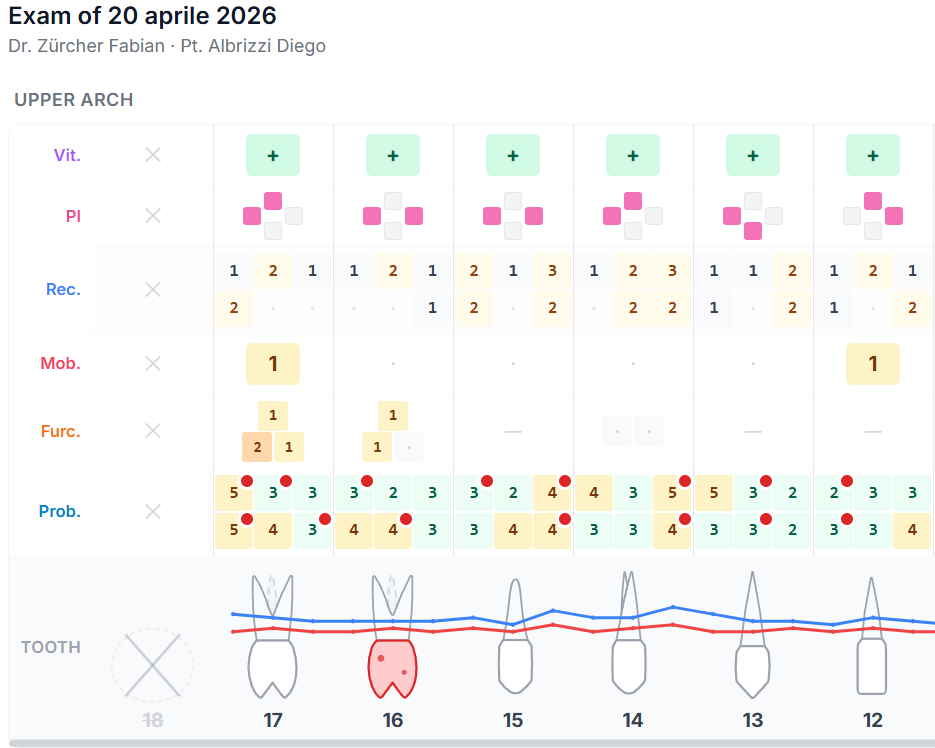This screenshot has width=935, height=748.
Task: Clear the Vit. row with X
Action: pos(153,155)
